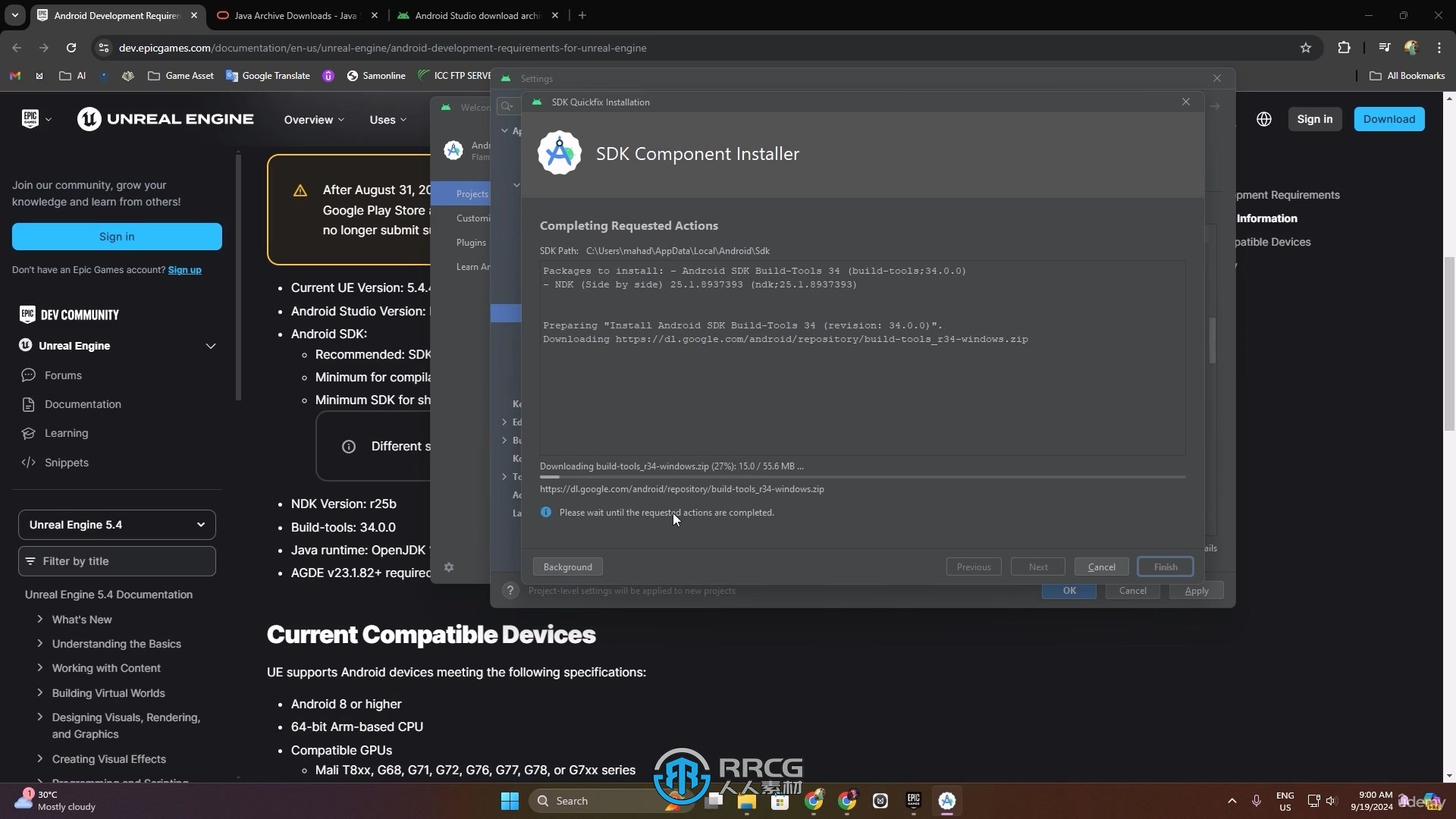Go back with the browser back arrow
This screenshot has height=819, width=1456.
[x=17, y=48]
